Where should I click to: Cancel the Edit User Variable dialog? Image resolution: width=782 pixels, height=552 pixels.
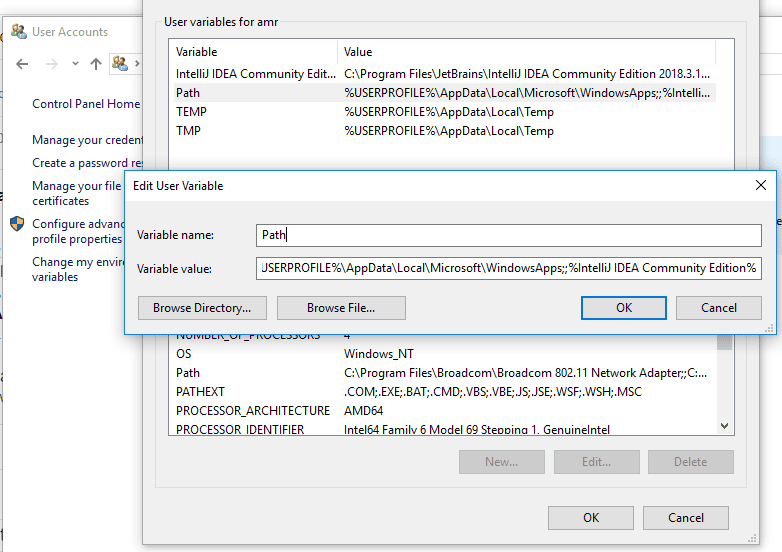pyautogui.click(x=719, y=308)
